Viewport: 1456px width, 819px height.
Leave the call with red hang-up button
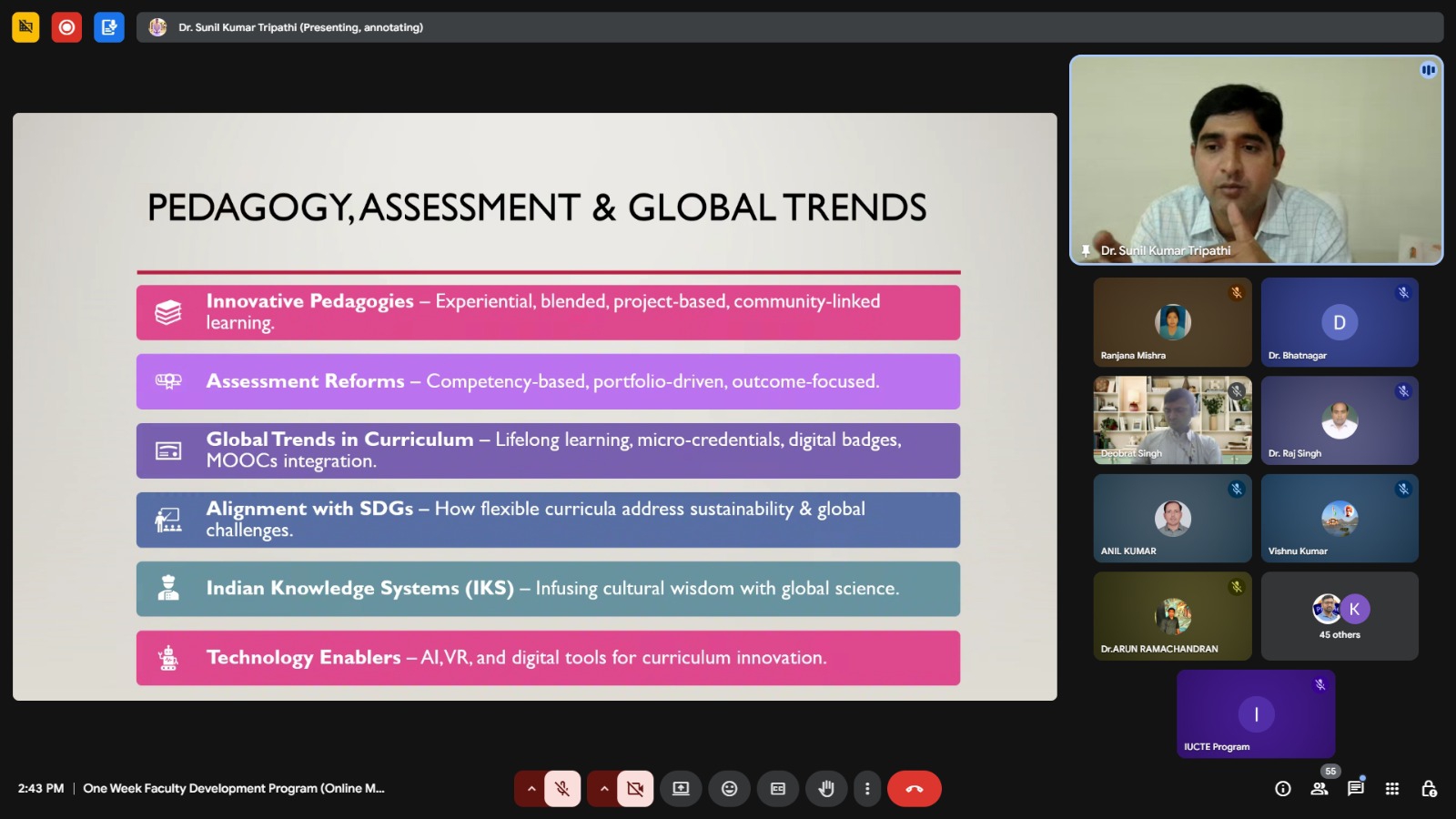pos(914,789)
